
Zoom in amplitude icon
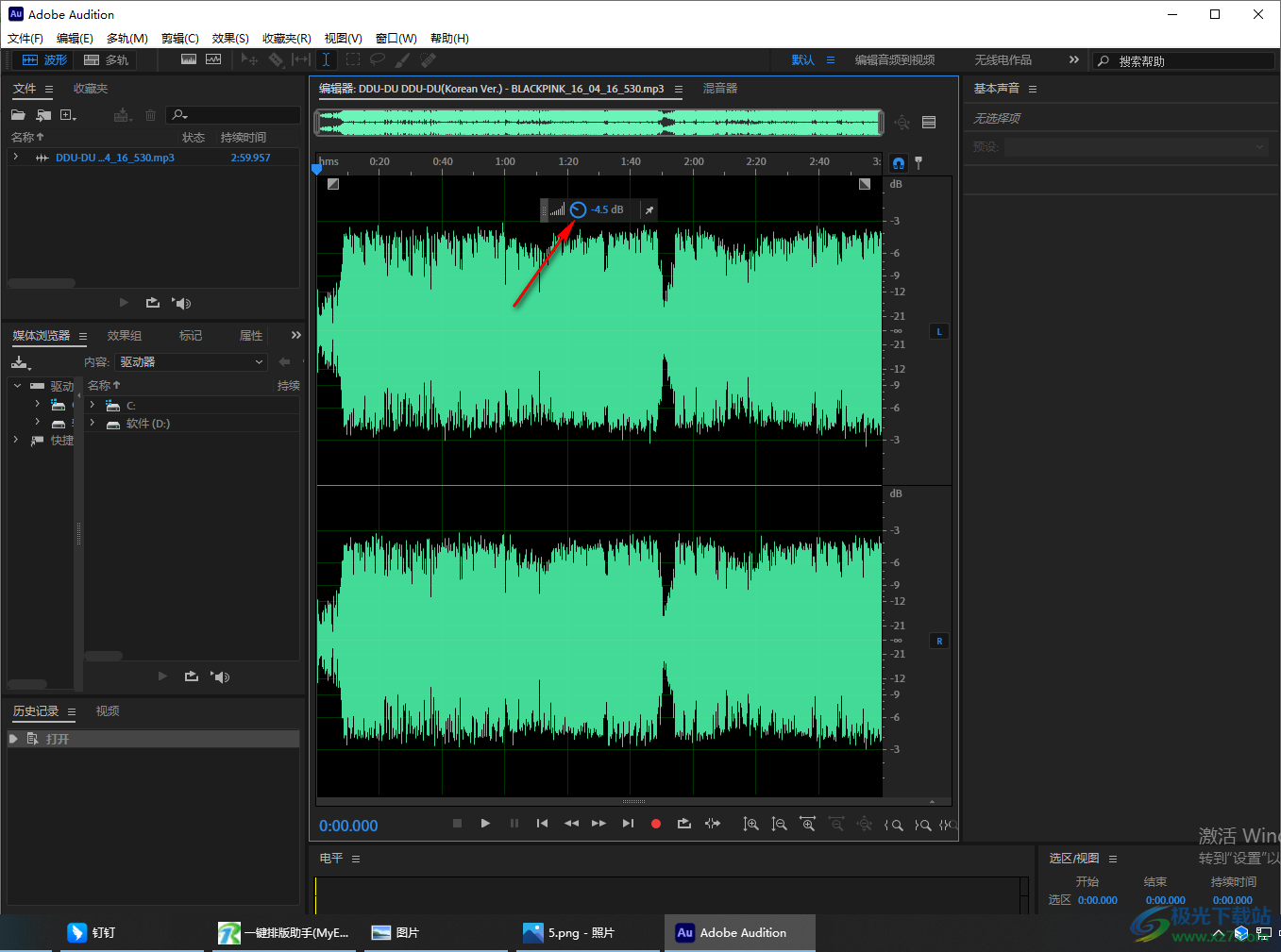(x=750, y=824)
